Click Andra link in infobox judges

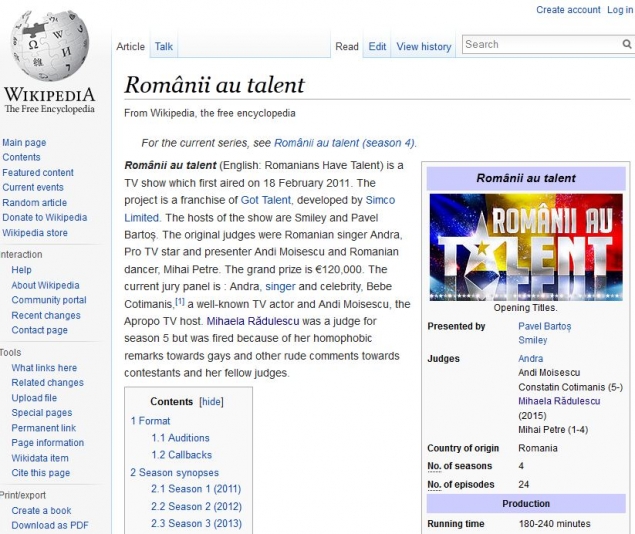(x=531, y=359)
